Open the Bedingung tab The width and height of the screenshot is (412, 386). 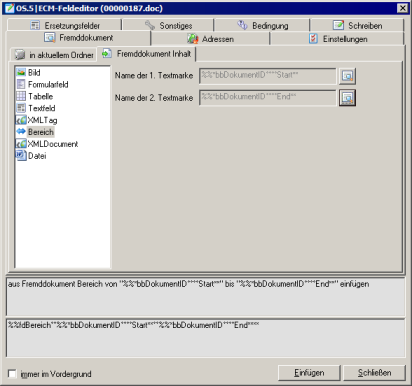coord(262,25)
